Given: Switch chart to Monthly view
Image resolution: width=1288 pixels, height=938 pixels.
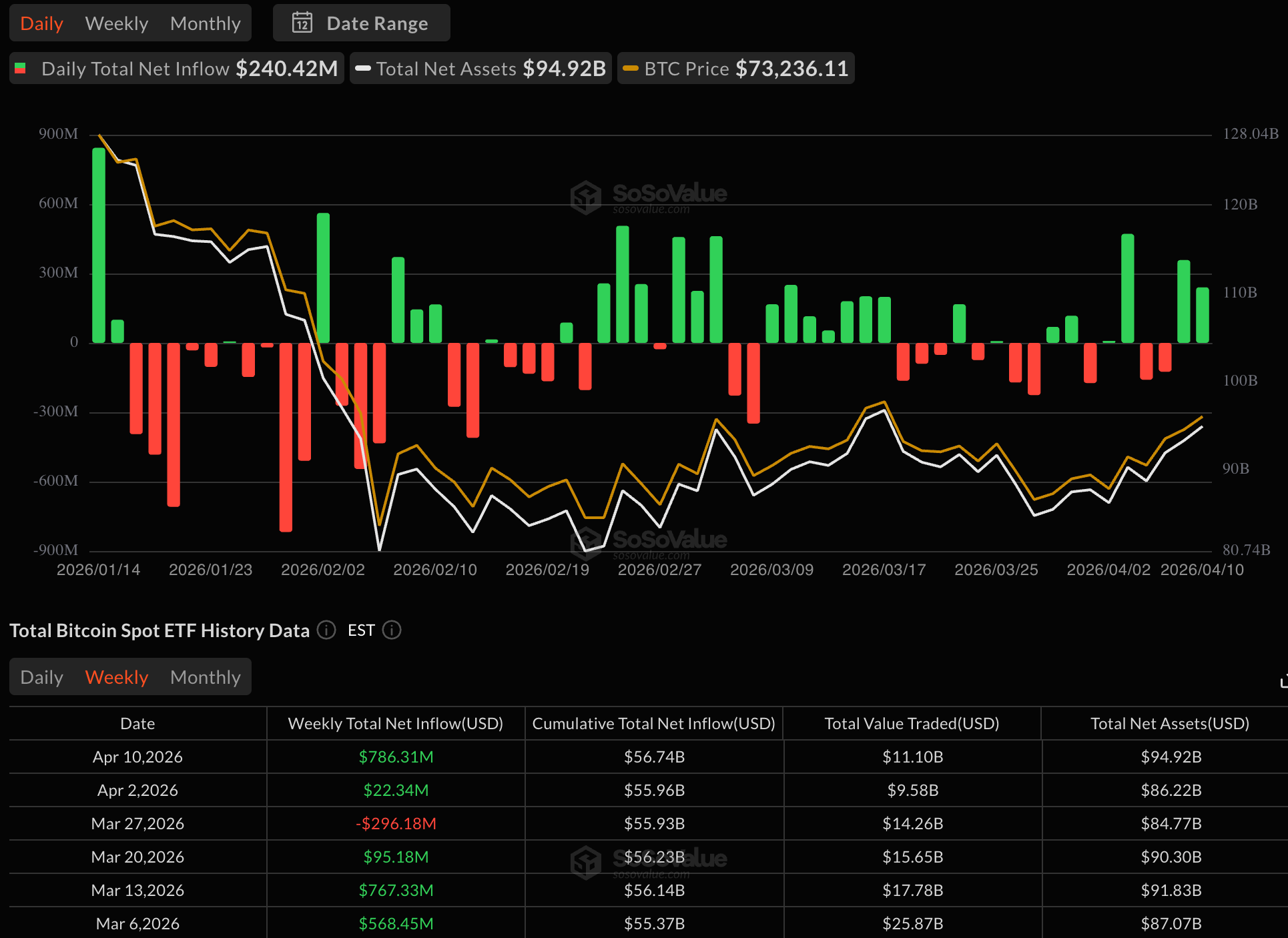Looking at the screenshot, I should pyautogui.click(x=205, y=23).
